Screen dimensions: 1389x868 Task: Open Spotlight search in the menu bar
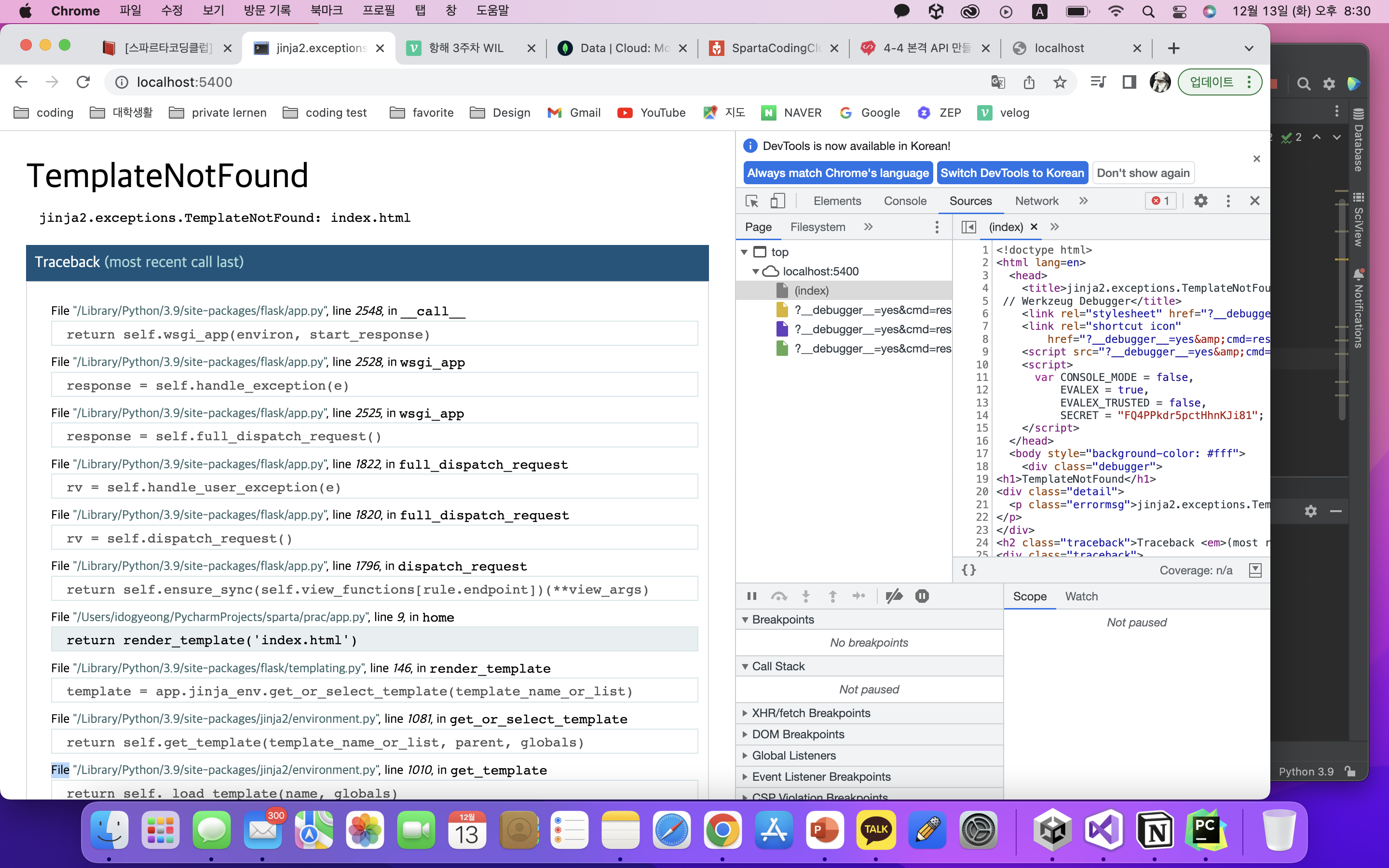1148,12
